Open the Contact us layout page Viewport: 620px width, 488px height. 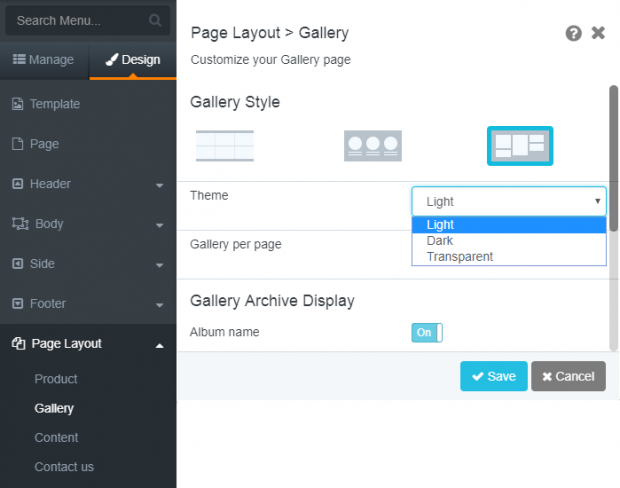[64, 467]
